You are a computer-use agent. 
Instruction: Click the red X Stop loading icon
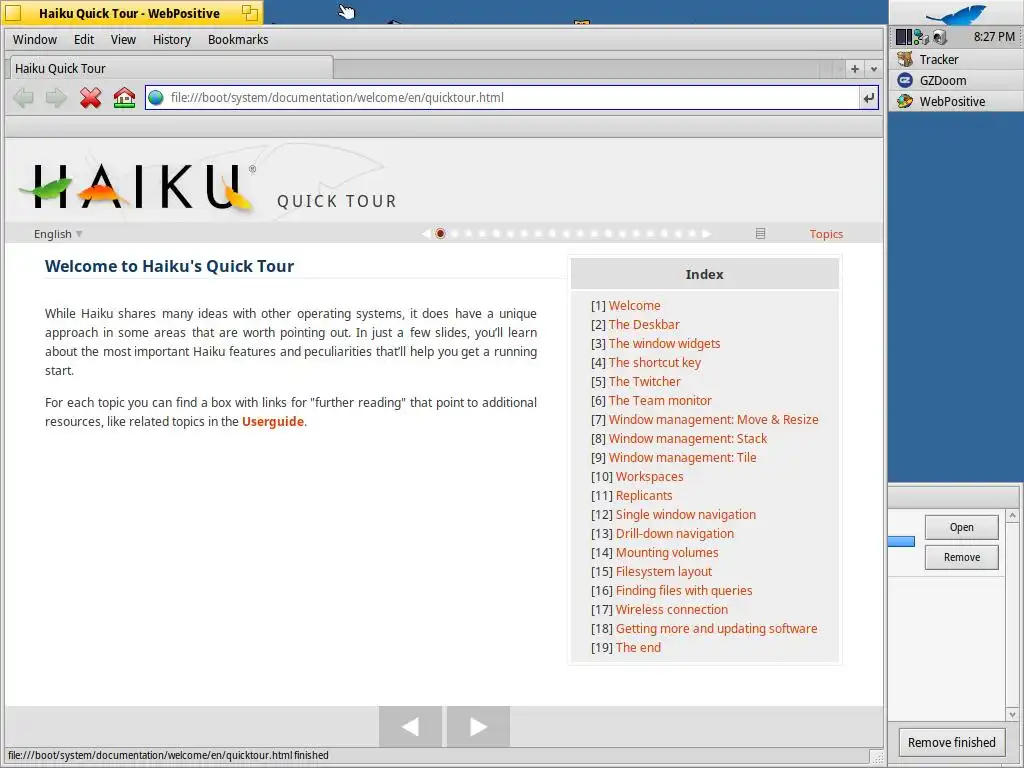click(x=90, y=98)
